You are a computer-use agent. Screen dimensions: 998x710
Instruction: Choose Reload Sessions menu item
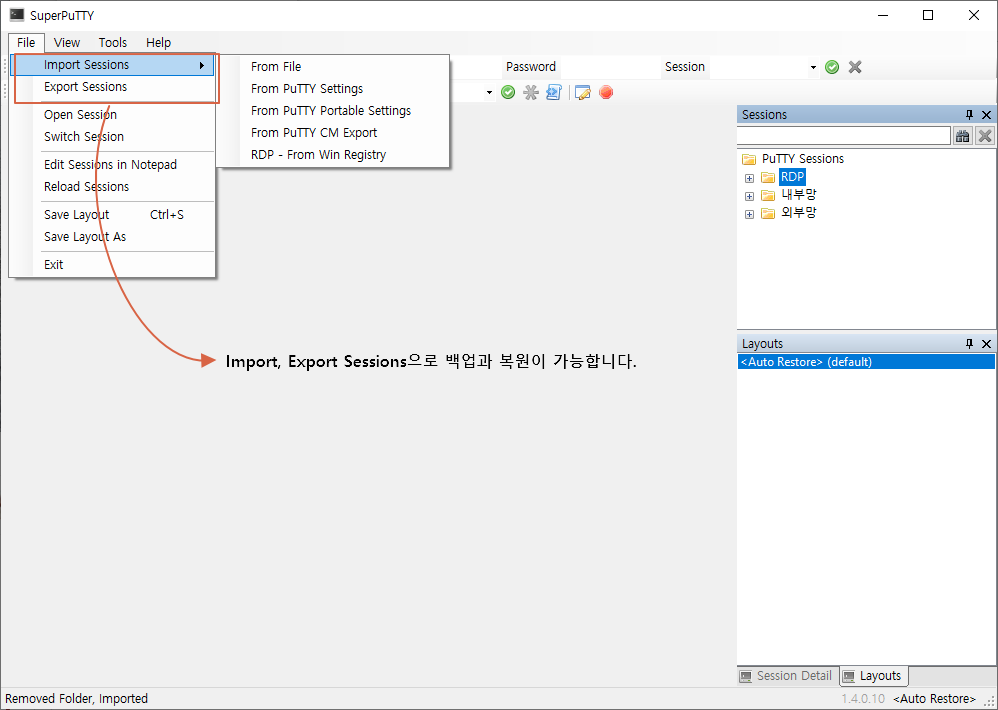(113, 187)
